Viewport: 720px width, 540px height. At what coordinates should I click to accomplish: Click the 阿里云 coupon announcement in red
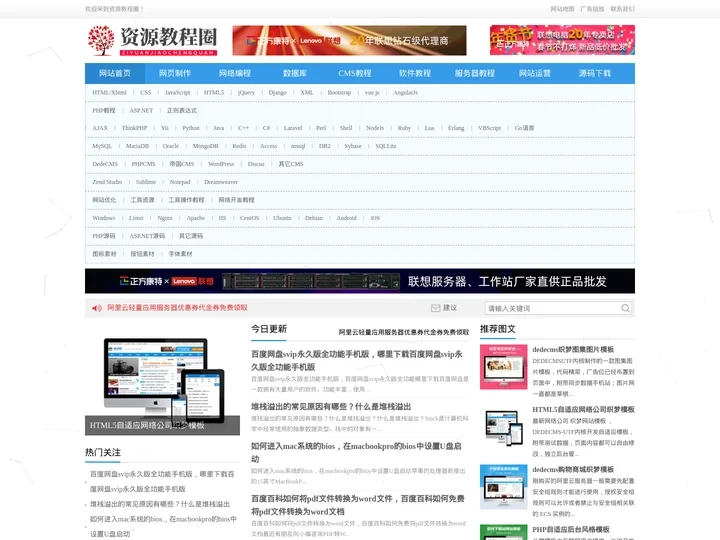click(177, 308)
